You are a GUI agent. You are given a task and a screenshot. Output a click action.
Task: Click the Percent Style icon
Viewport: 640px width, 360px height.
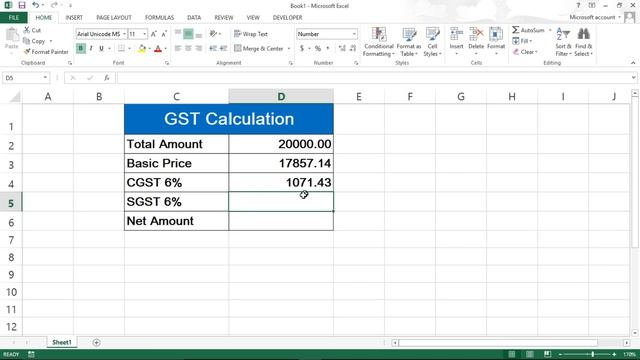pyautogui.click(x=318, y=49)
